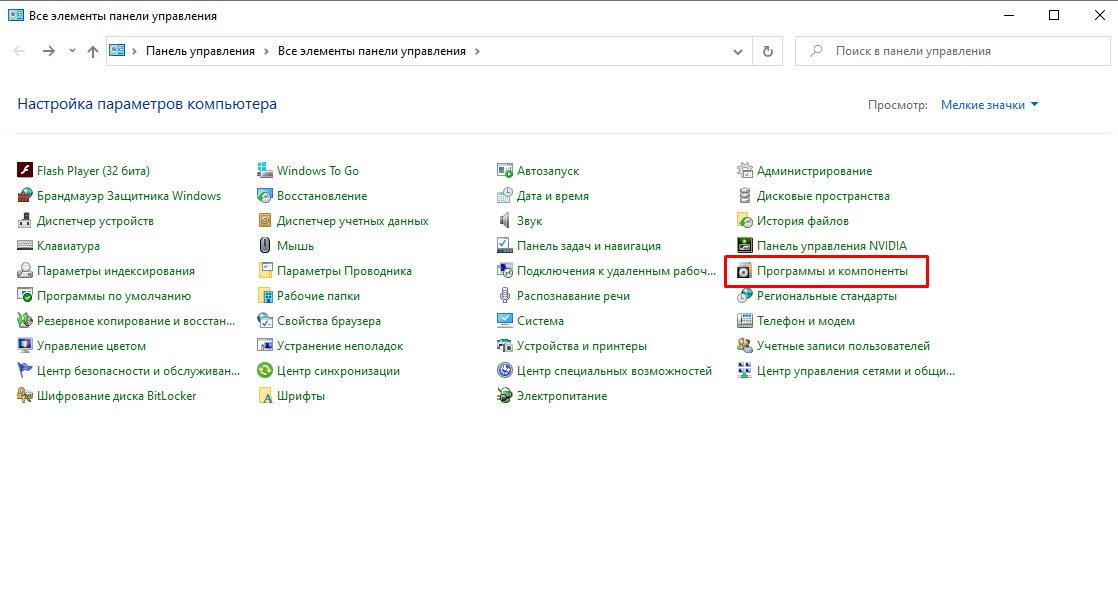Screen dimensions: 1118x589
Task: Select Все элементы панели управления breadcrumb segment
Action: [372, 51]
